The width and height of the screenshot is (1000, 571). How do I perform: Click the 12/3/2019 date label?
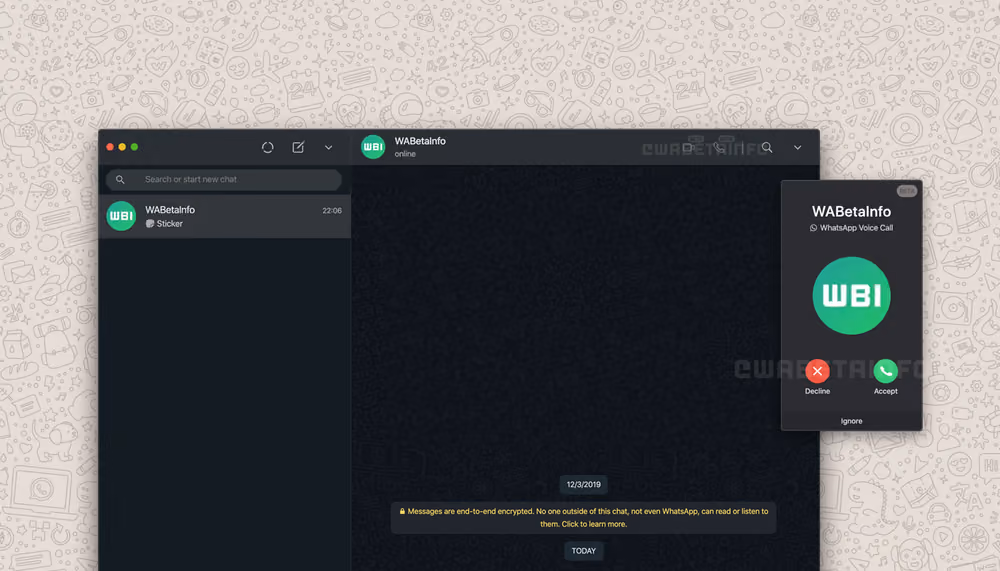(584, 484)
